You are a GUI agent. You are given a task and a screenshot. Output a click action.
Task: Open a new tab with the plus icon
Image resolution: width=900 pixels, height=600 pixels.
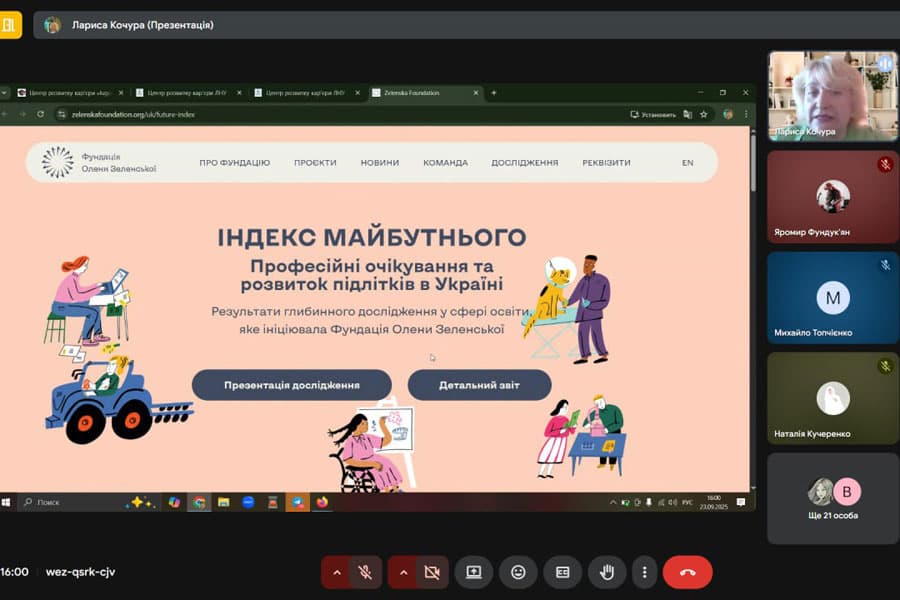pos(494,92)
